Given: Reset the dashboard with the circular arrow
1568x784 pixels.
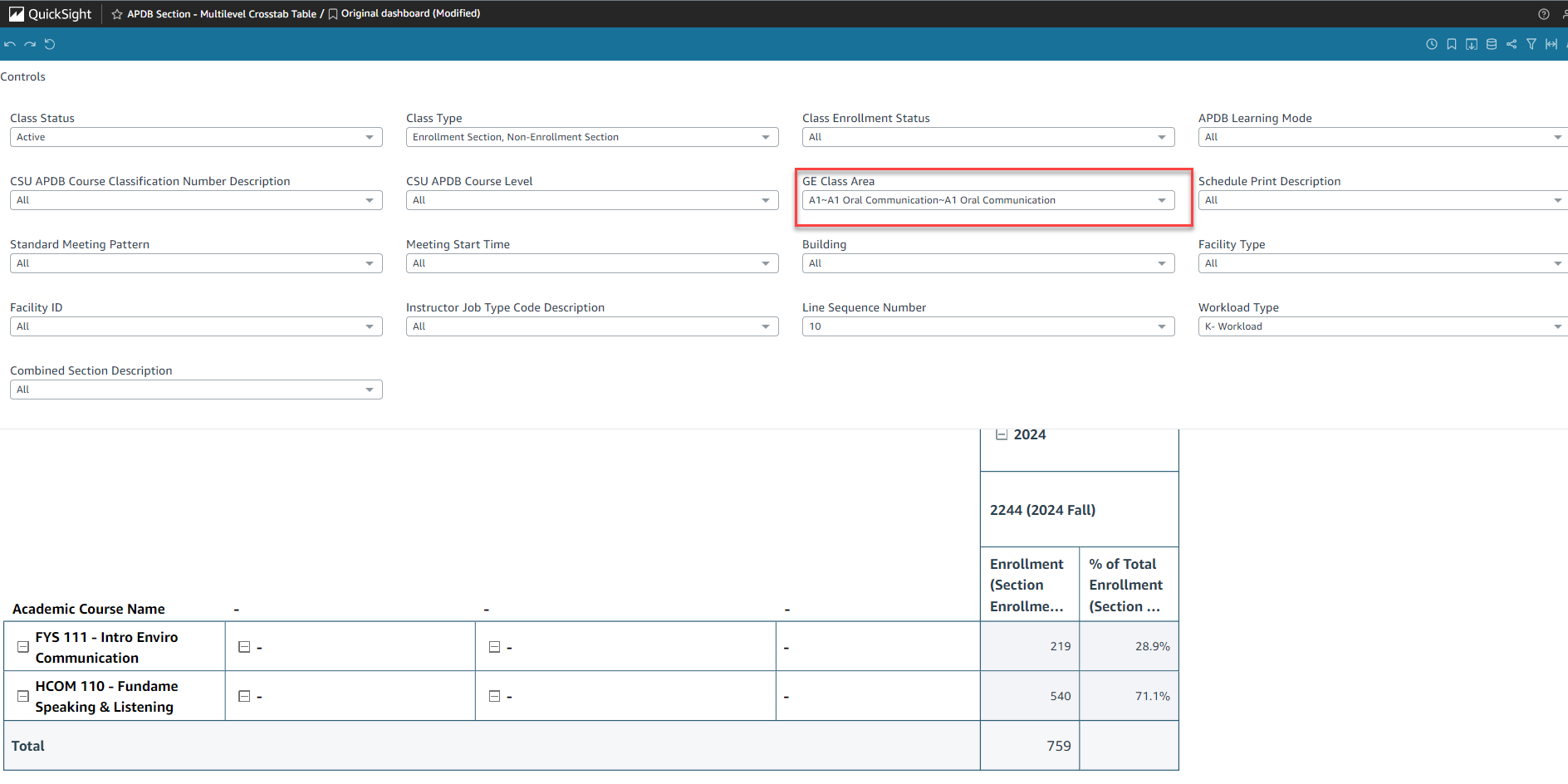Looking at the screenshot, I should [x=50, y=44].
